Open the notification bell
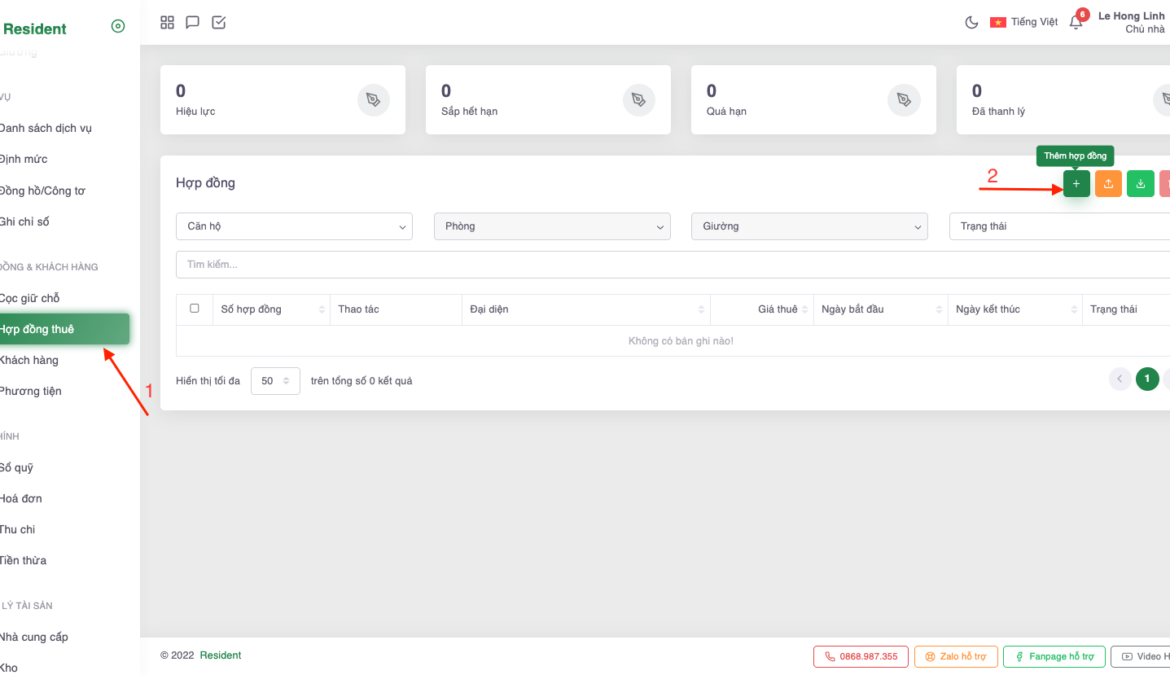The width and height of the screenshot is (1170, 675). pyautogui.click(x=1076, y=22)
